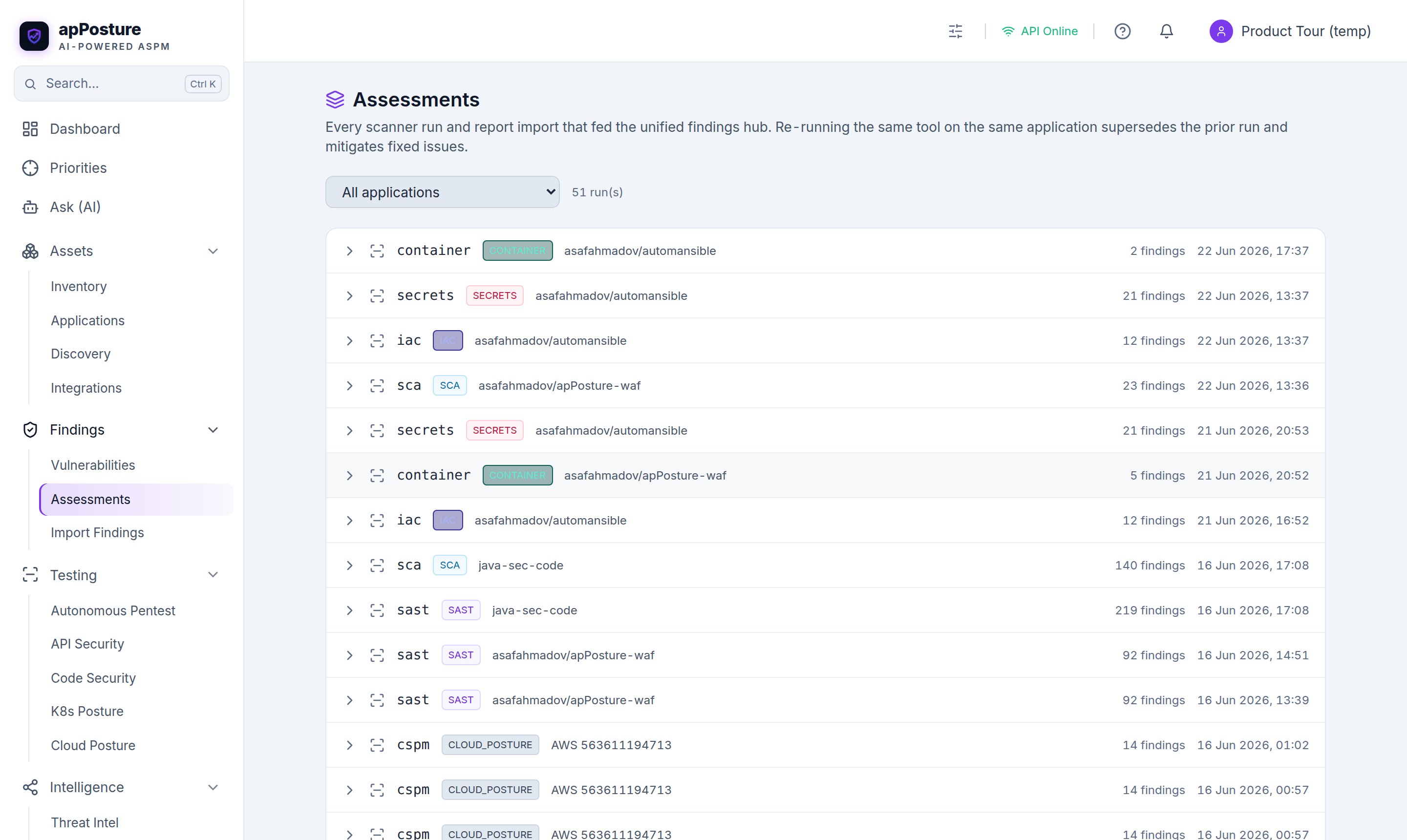Open the Dashboard menu item
1407x840 pixels.
pos(85,129)
